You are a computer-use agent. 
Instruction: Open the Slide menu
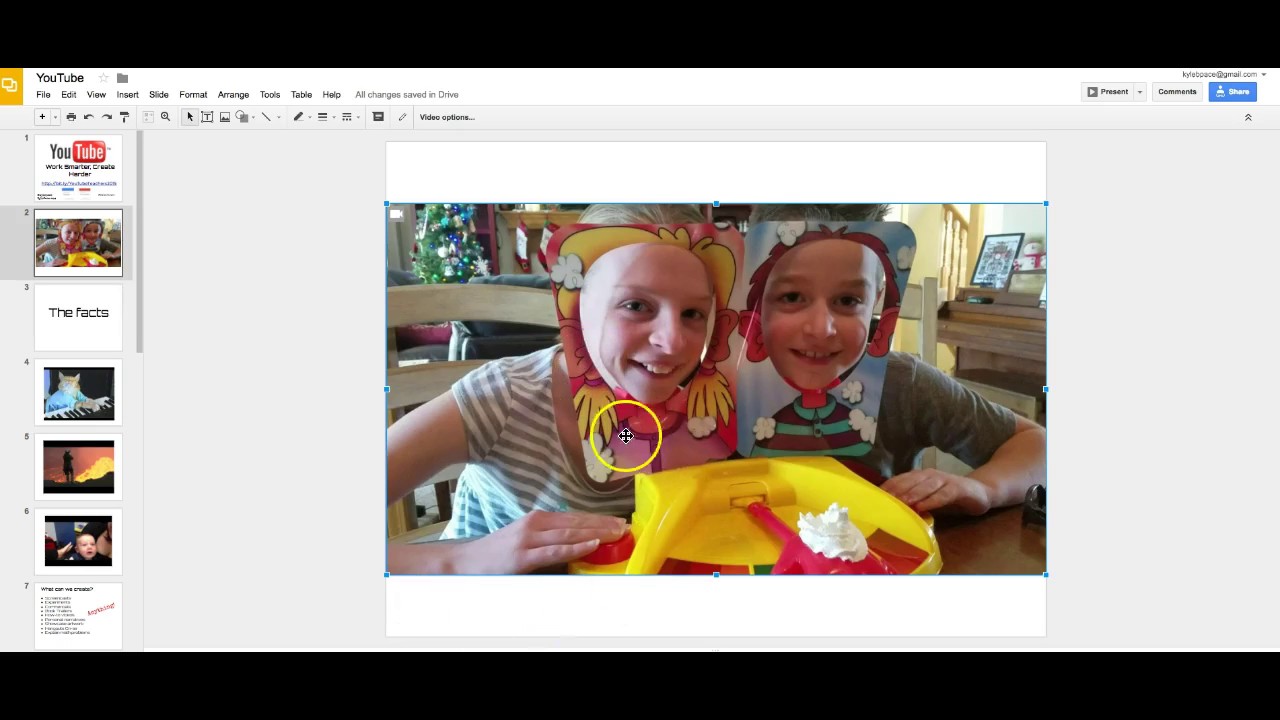pos(158,95)
